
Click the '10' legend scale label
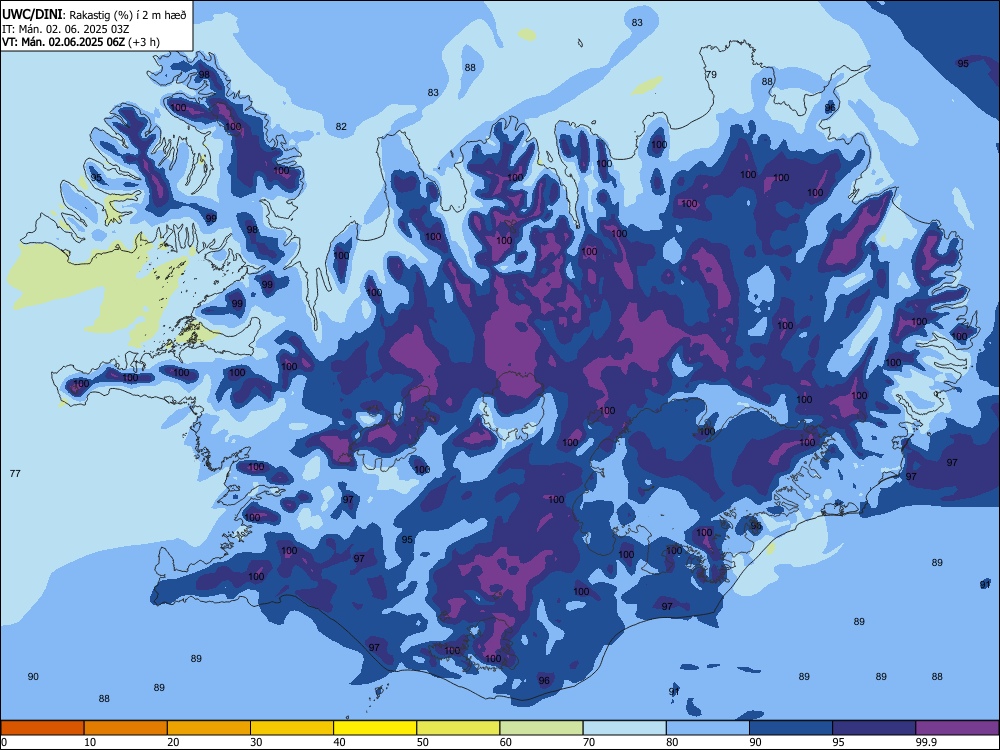coord(90,742)
